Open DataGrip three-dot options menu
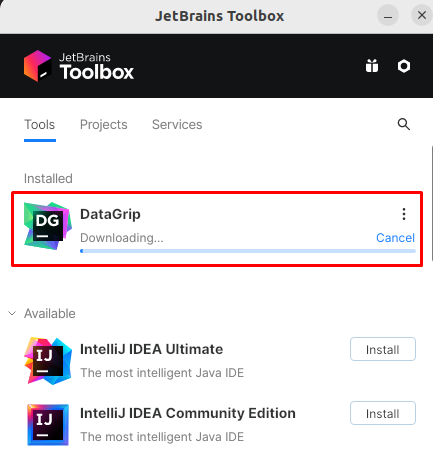 pyautogui.click(x=404, y=214)
